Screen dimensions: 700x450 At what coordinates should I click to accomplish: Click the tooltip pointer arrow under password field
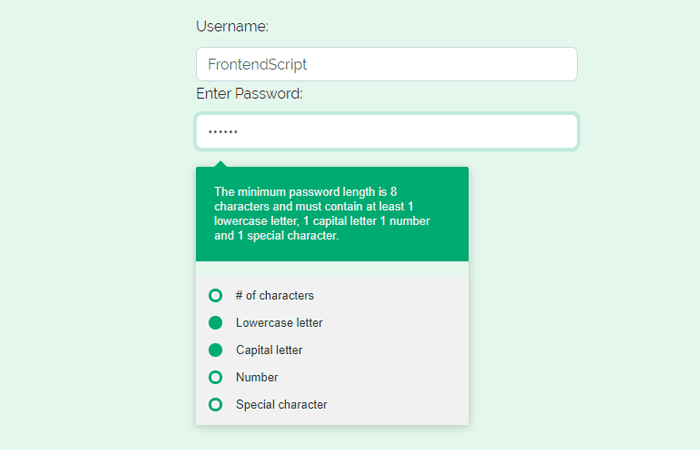point(220,164)
